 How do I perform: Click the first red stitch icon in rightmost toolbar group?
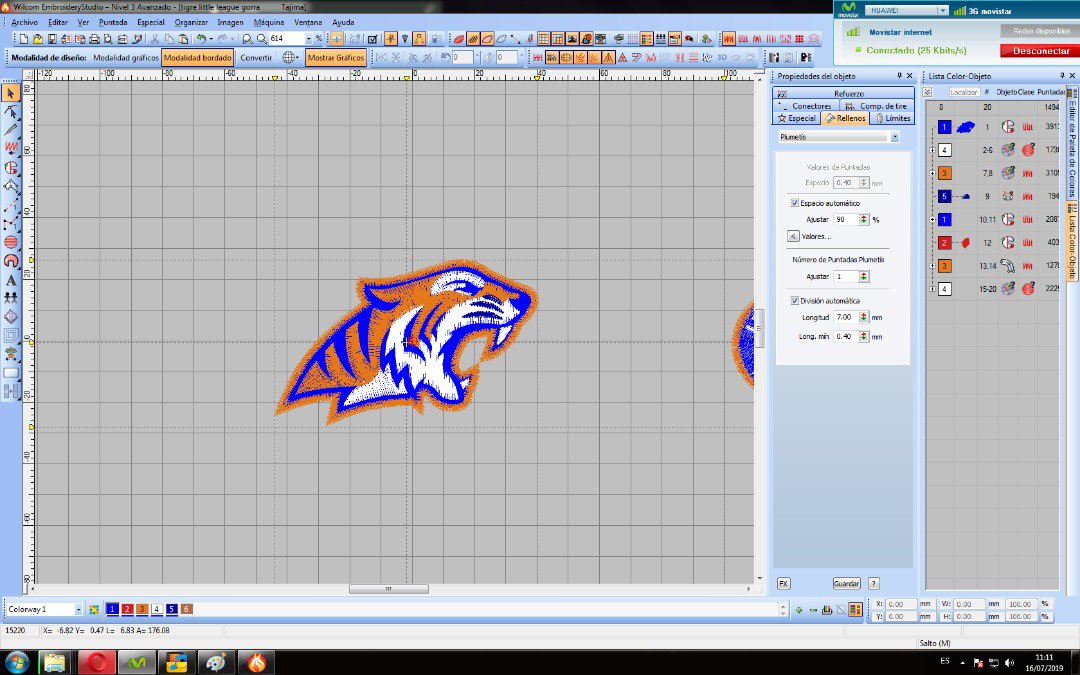click(729, 39)
